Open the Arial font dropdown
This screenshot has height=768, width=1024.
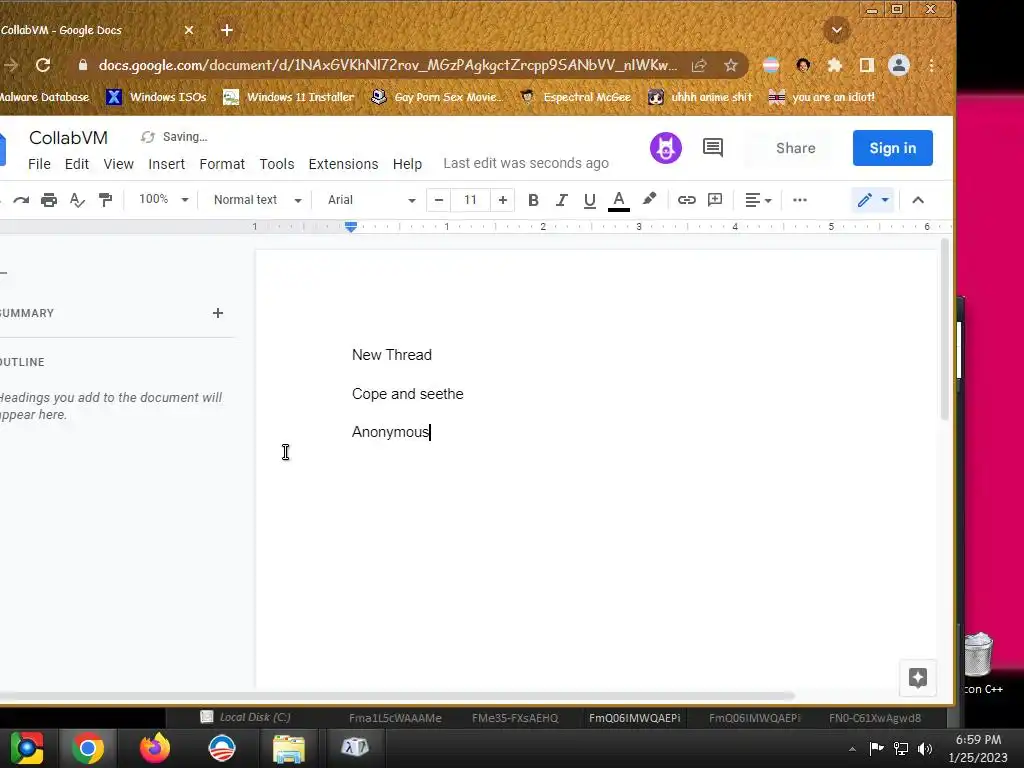click(372, 200)
